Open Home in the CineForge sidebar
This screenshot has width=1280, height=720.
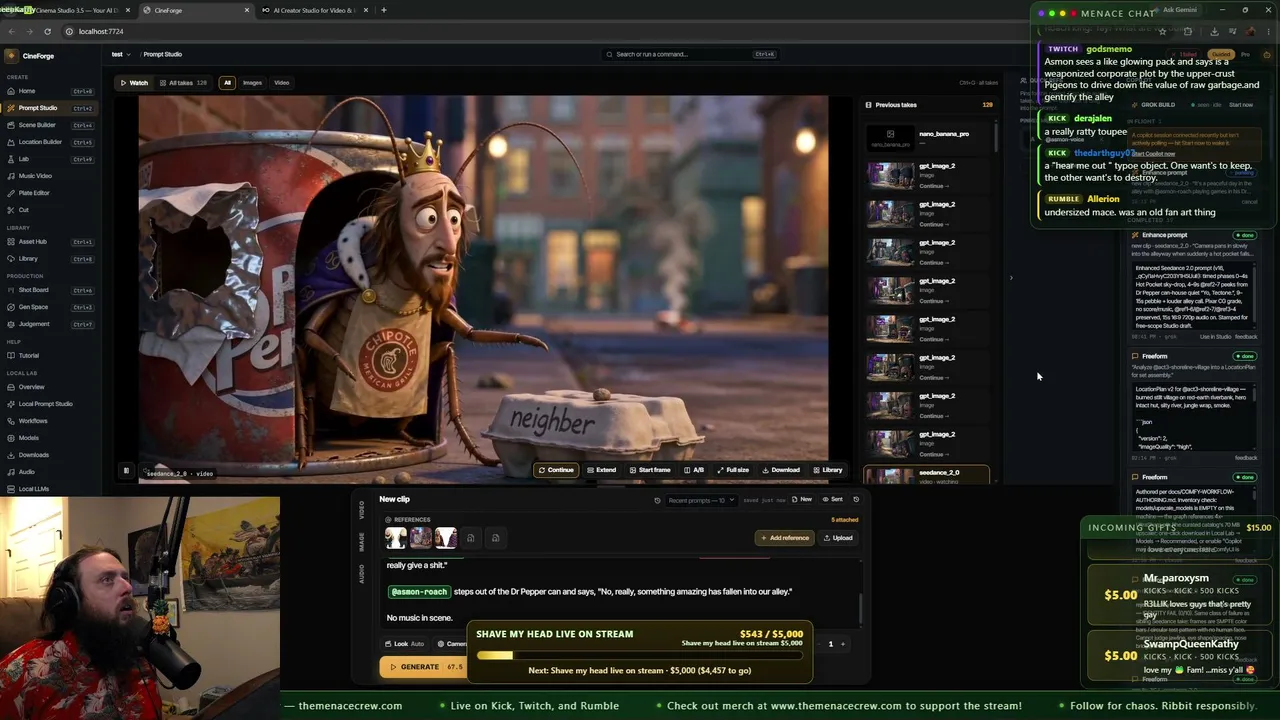point(50,91)
